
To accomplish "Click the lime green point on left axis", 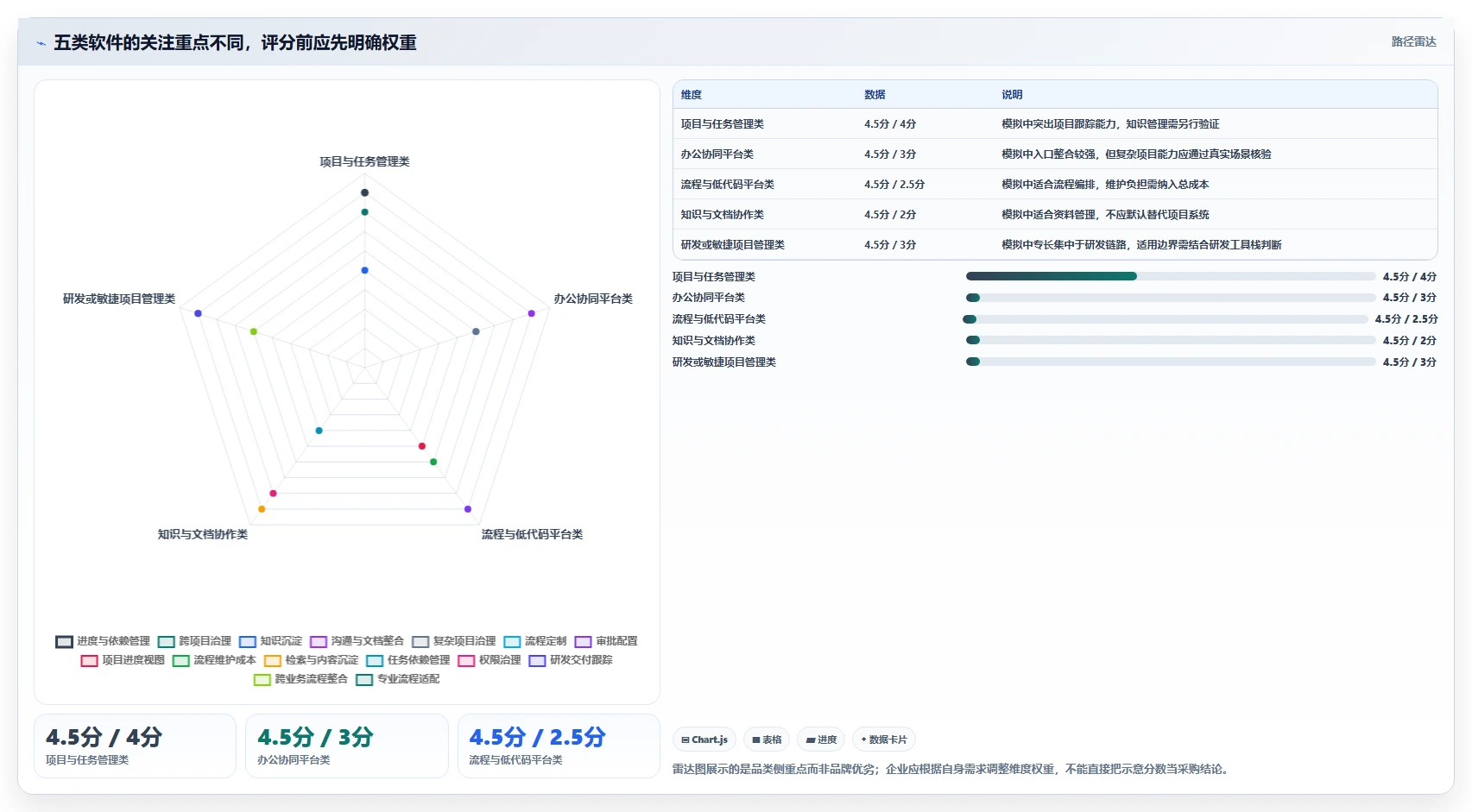I will point(253,331).
